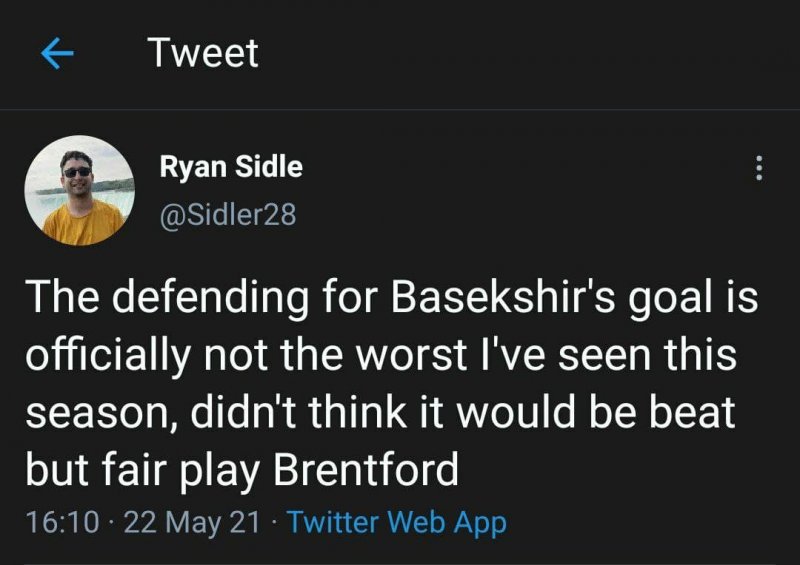Tap the back arrow icon
The width and height of the screenshot is (800, 565).
coord(59,54)
